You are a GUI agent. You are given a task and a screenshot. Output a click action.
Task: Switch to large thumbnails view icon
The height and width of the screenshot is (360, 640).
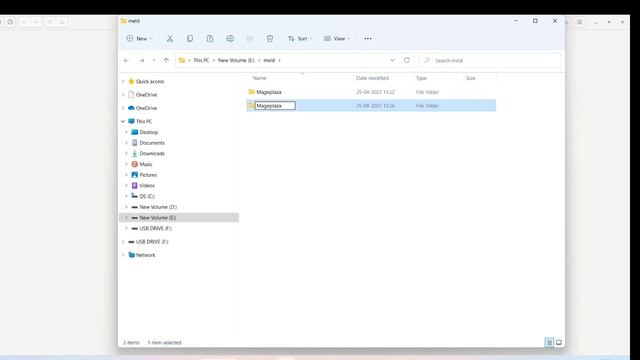point(559,342)
